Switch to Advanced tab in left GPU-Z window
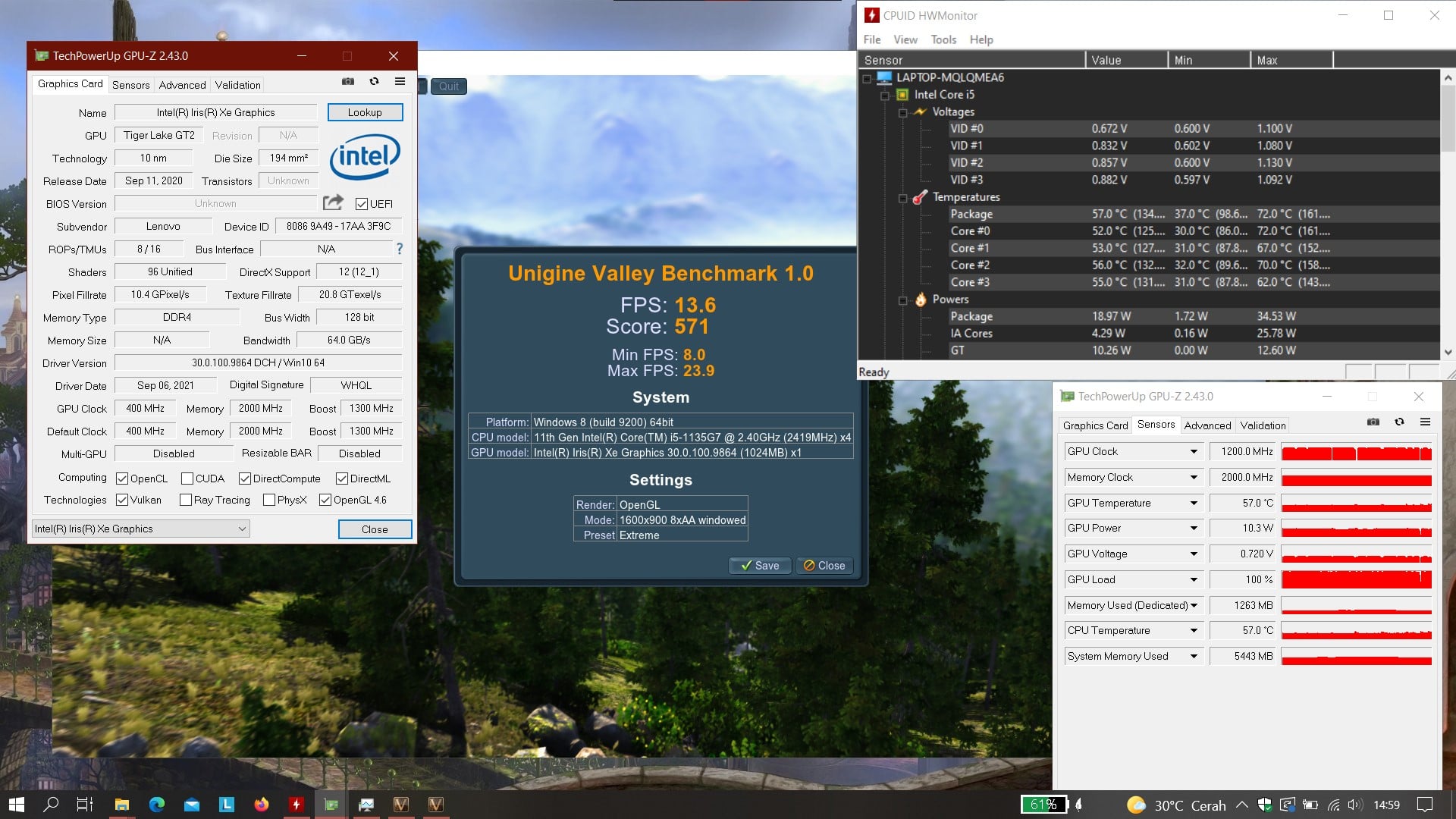Image resolution: width=1456 pixels, height=819 pixels. point(182,85)
